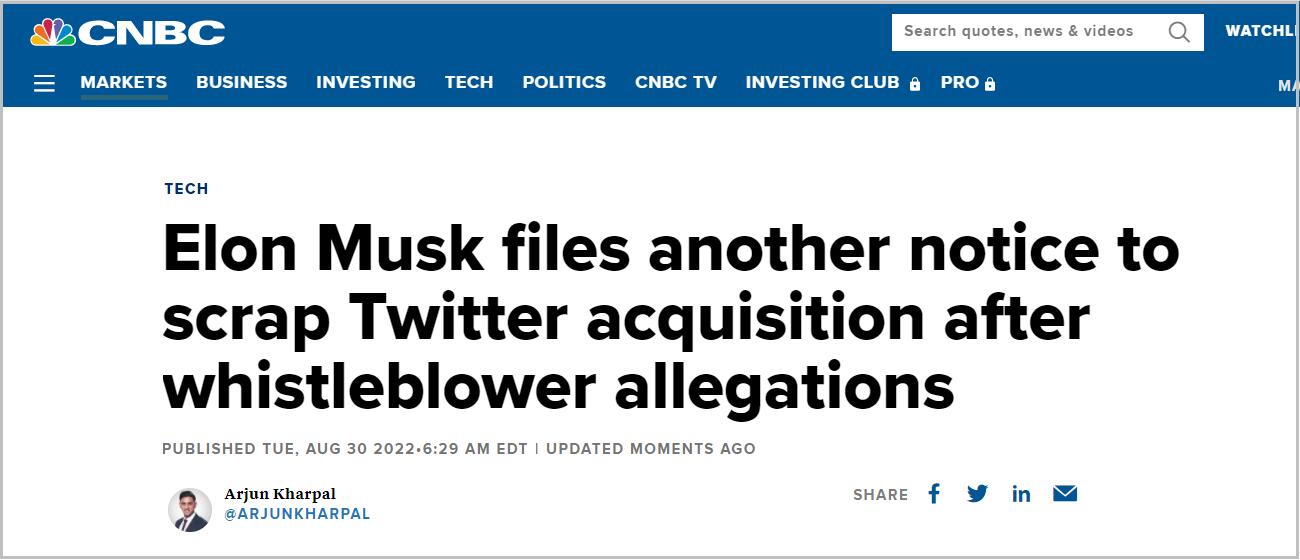Open the PRO subscription section

coord(967,83)
